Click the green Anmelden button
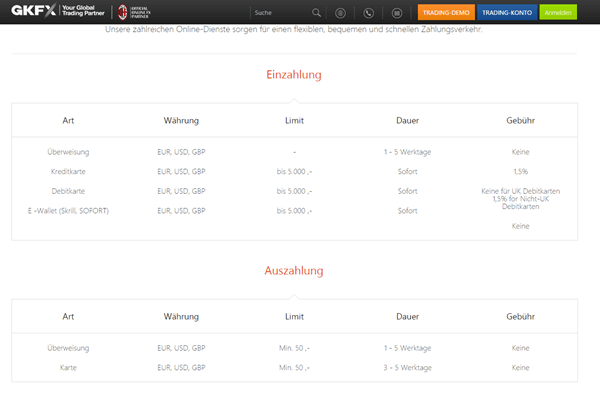This screenshot has height=395, width=600. (x=558, y=12)
